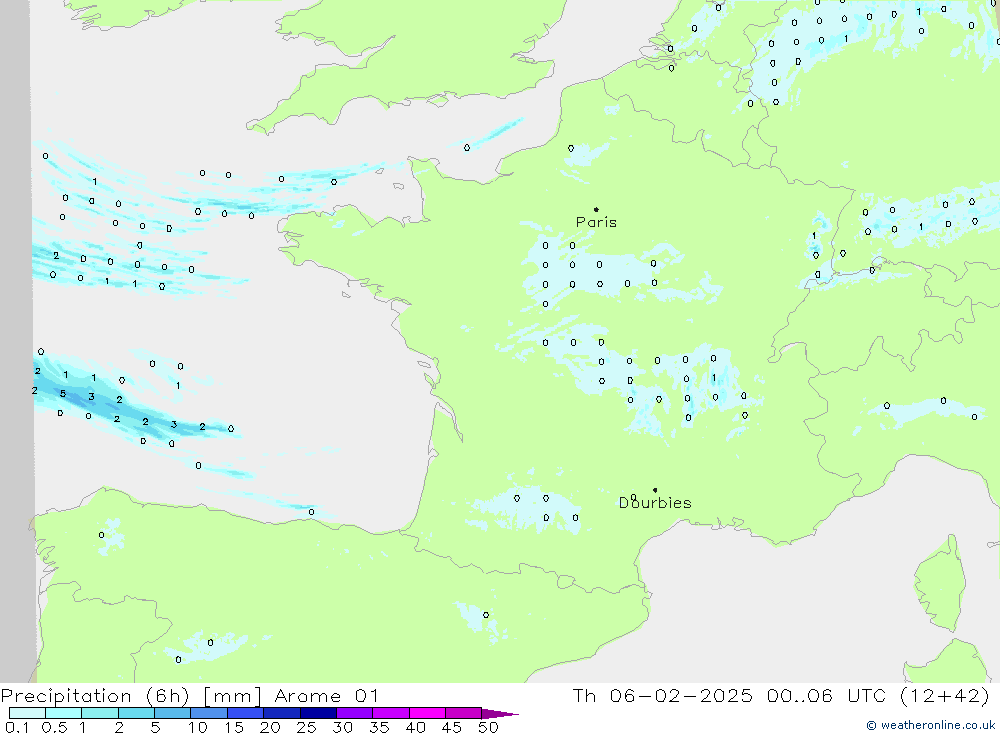The width and height of the screenshot is (1000, 733).
Task: Click the 'Th 06-02-2025 00..06 UTC (12+42)' timestamp
Action: tap(781, 695)
